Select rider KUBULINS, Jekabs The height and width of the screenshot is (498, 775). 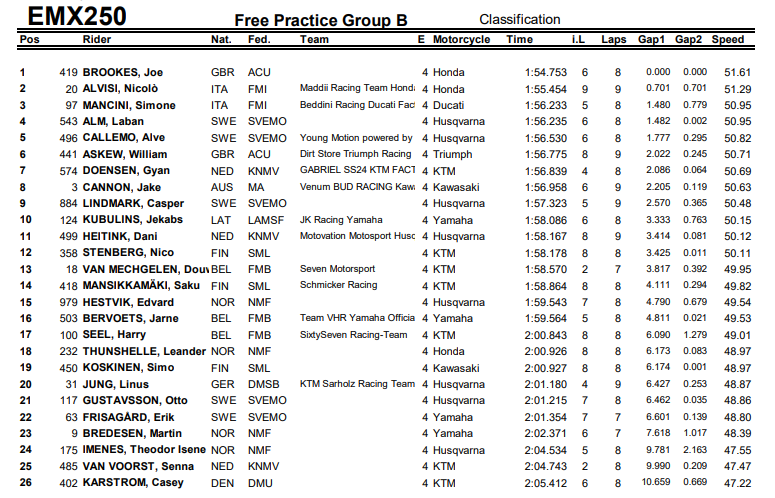click(x=132, y=220)
